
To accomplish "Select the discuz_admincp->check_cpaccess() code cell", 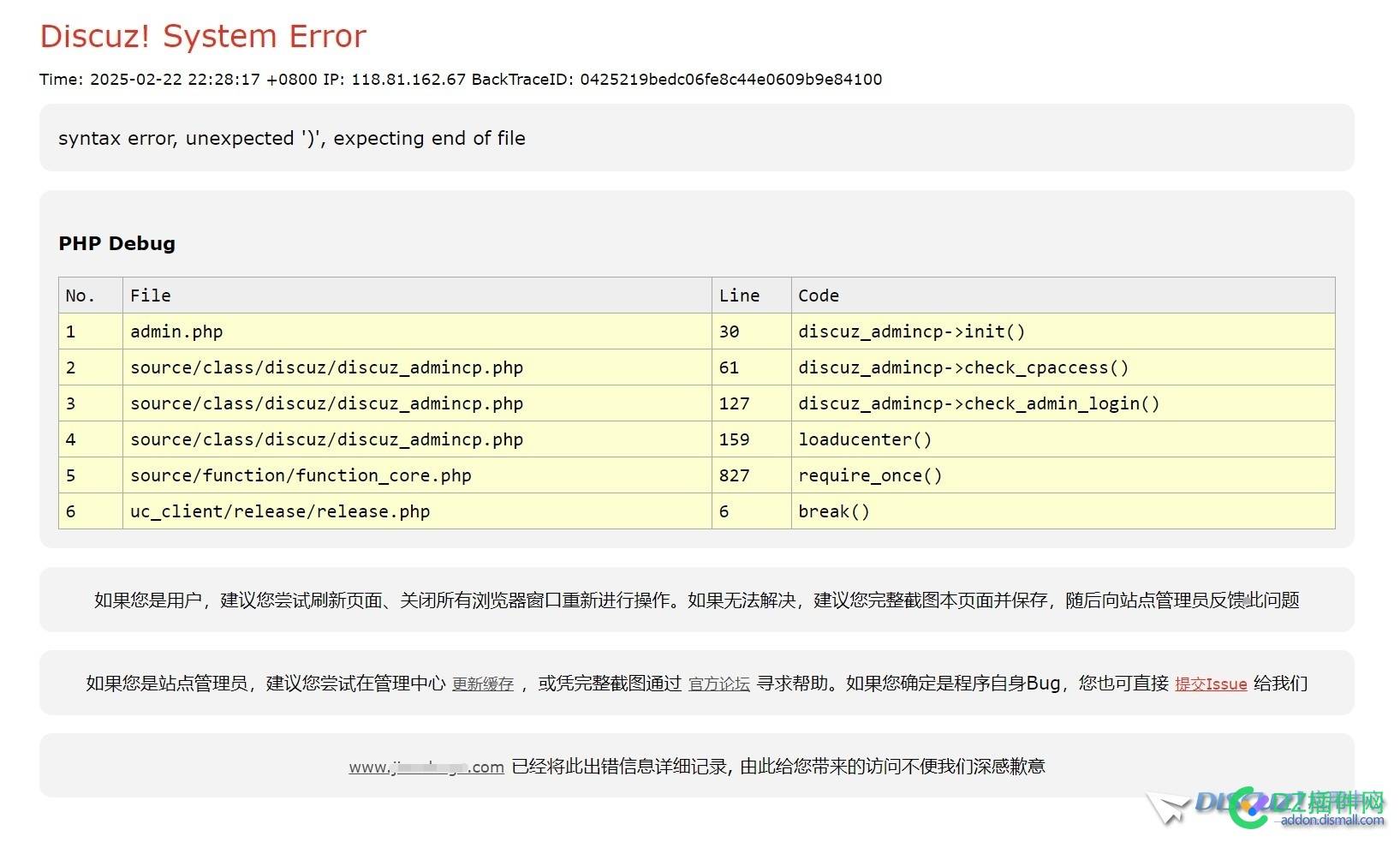I will point(1063,367).
